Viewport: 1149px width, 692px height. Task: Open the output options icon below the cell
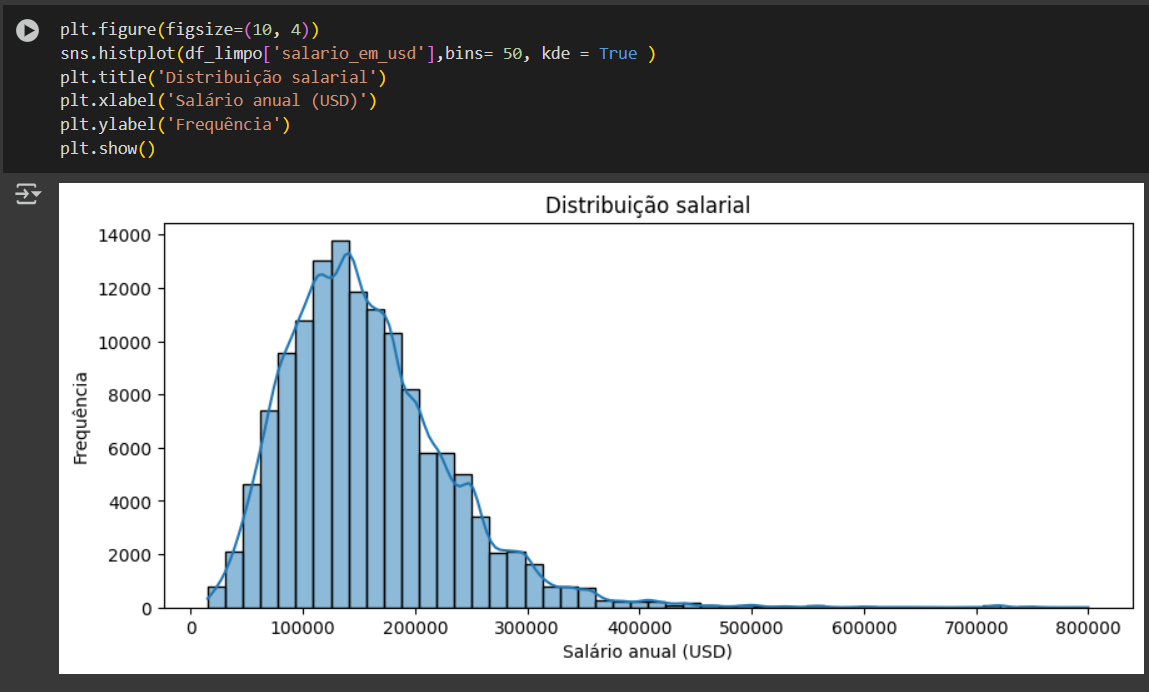(26, 194)
